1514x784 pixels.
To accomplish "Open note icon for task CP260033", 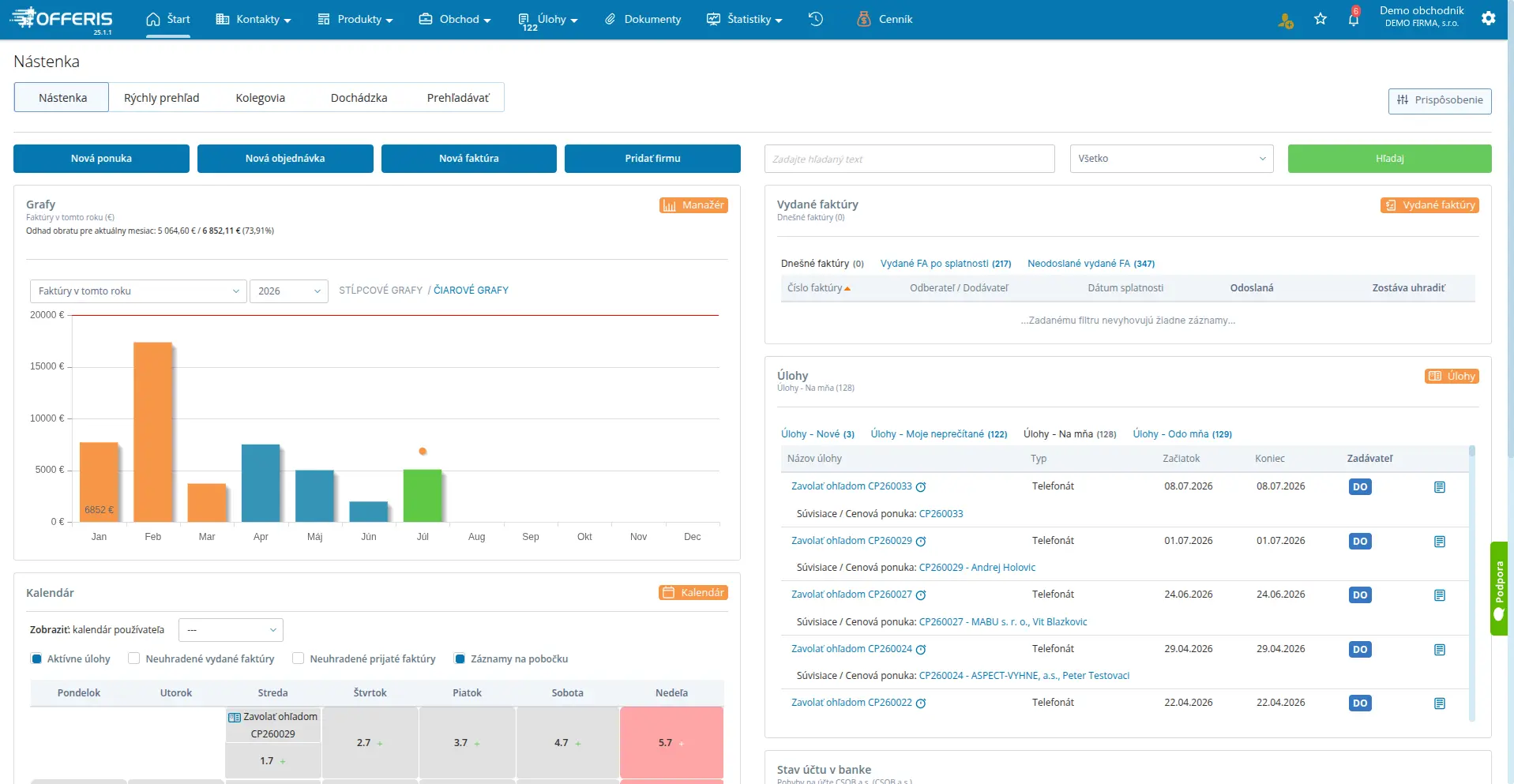I will click(x=1440, y=487).
